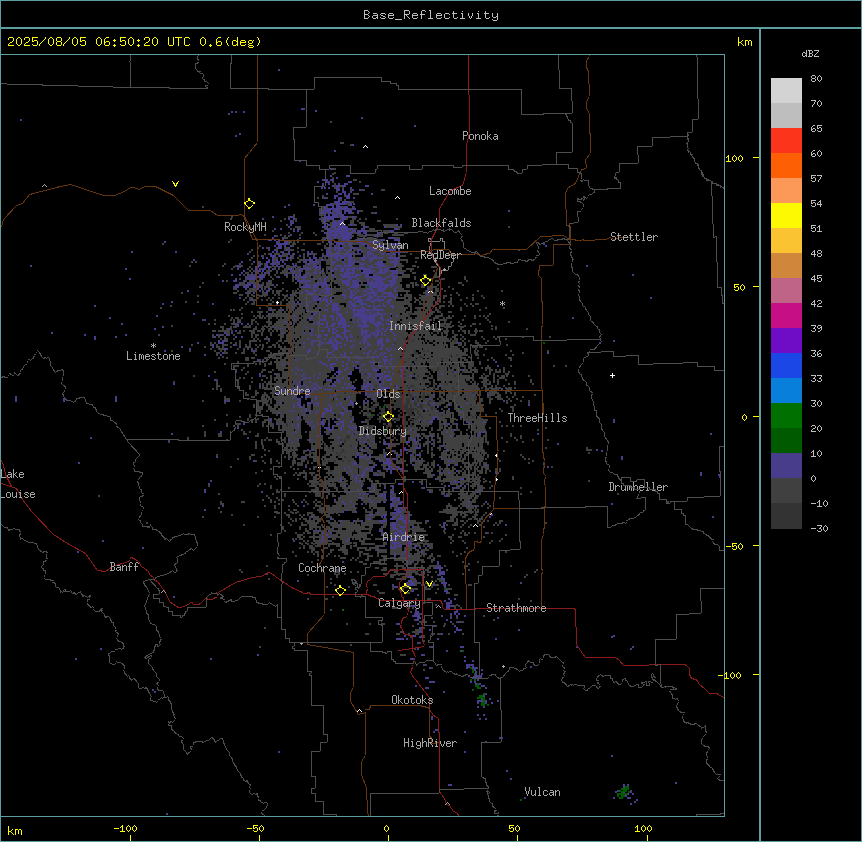Click the -100 tick label on the bottom axis
The image size is (862, 842).
click(125, 828)
